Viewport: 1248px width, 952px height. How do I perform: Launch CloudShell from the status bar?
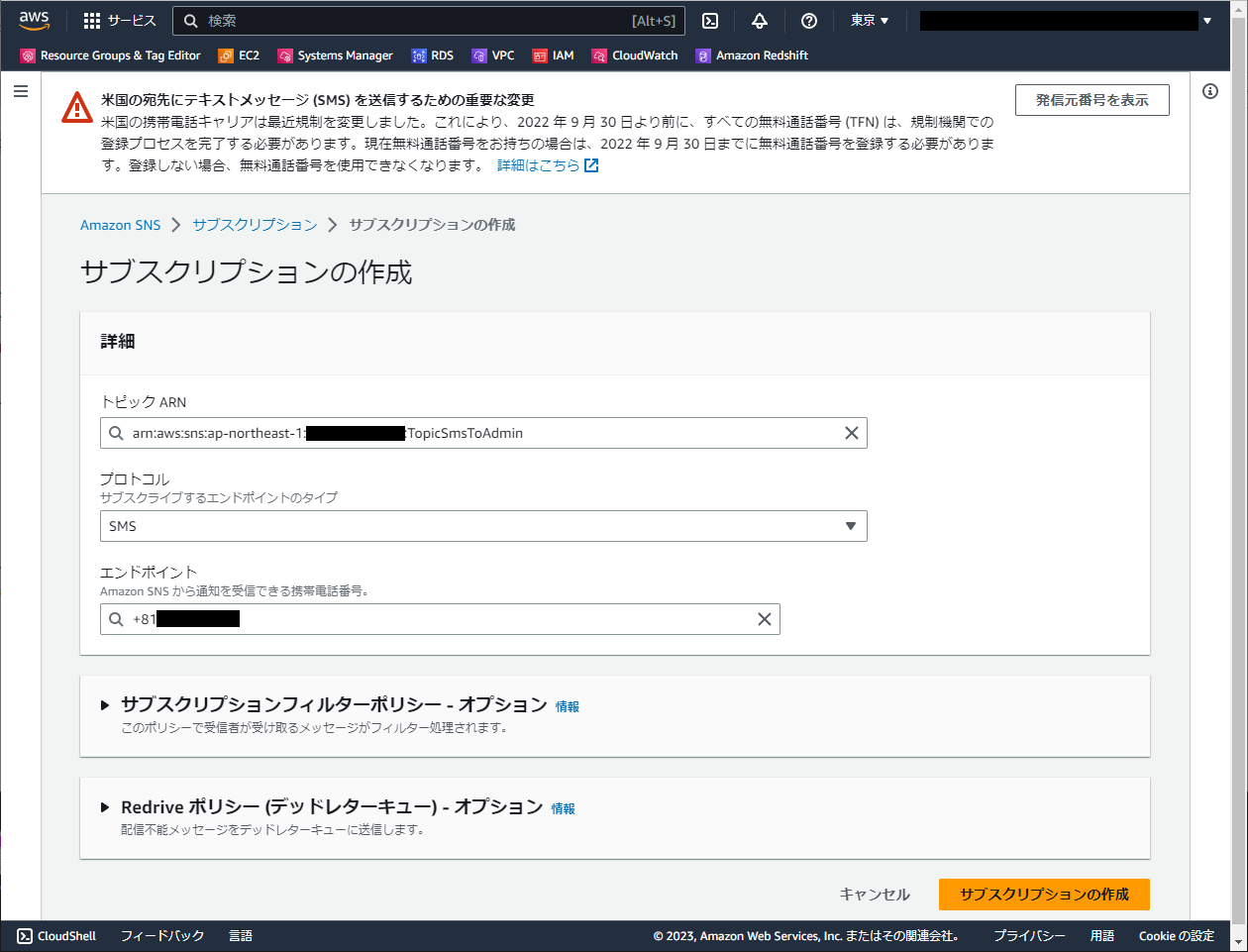55,935
